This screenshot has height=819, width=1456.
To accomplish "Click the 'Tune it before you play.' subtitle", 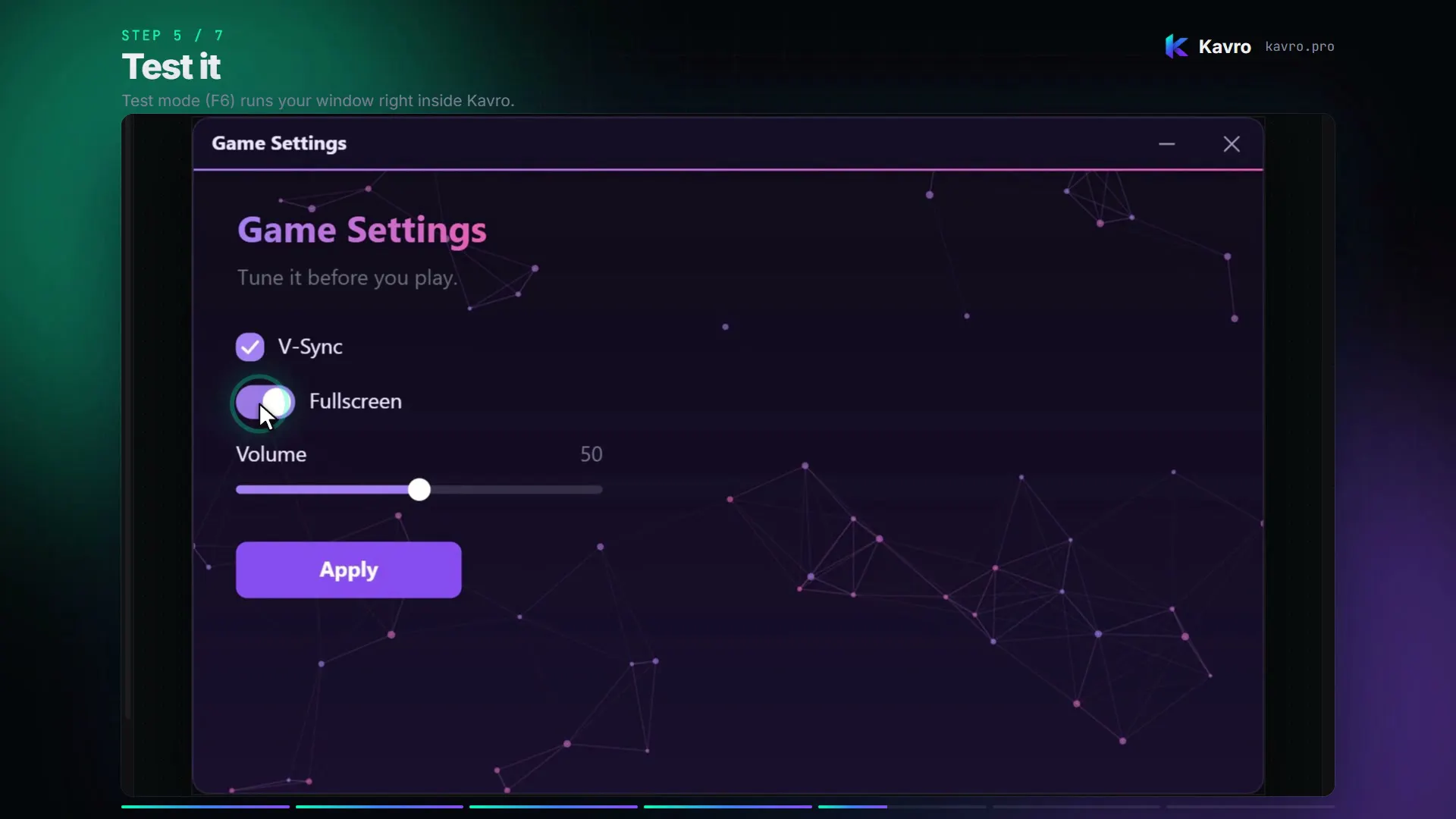I will pyautogui.click(x=347, y=278).
